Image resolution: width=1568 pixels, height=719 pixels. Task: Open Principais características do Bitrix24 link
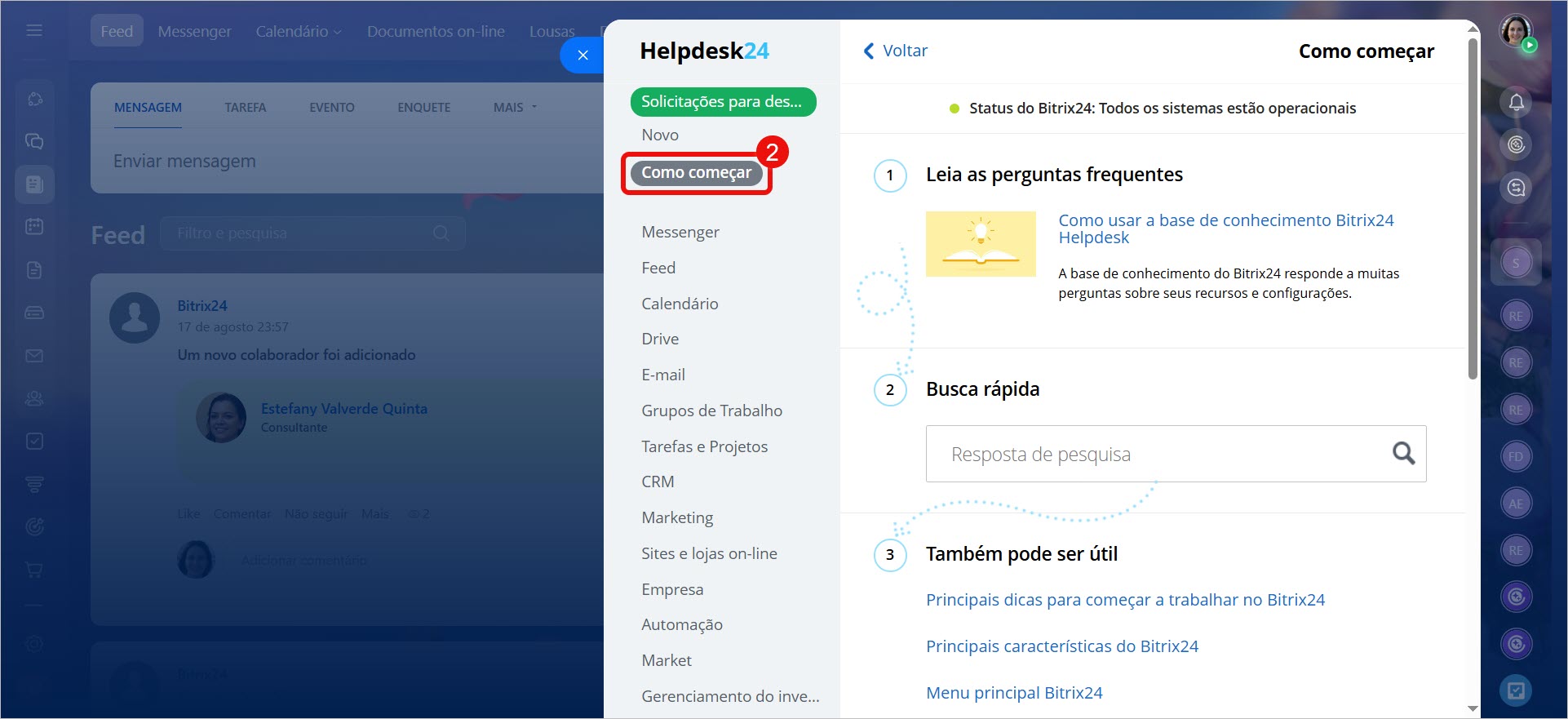(x=1062, y=646)
